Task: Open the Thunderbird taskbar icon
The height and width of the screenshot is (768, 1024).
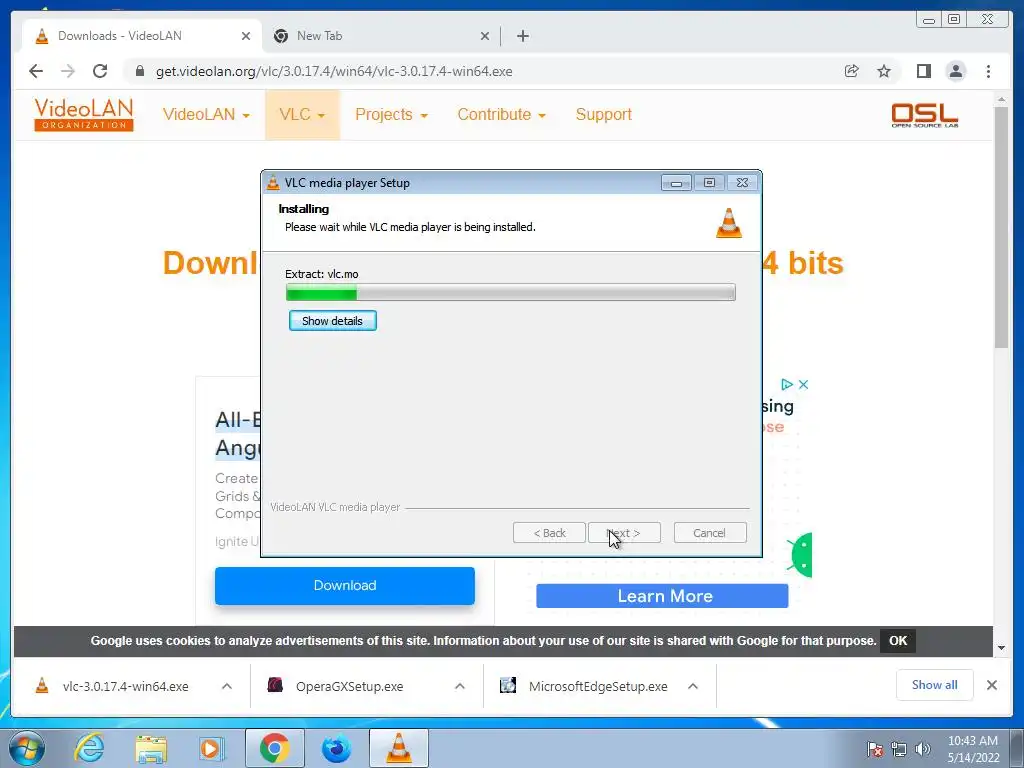Action: click(336, 748)
